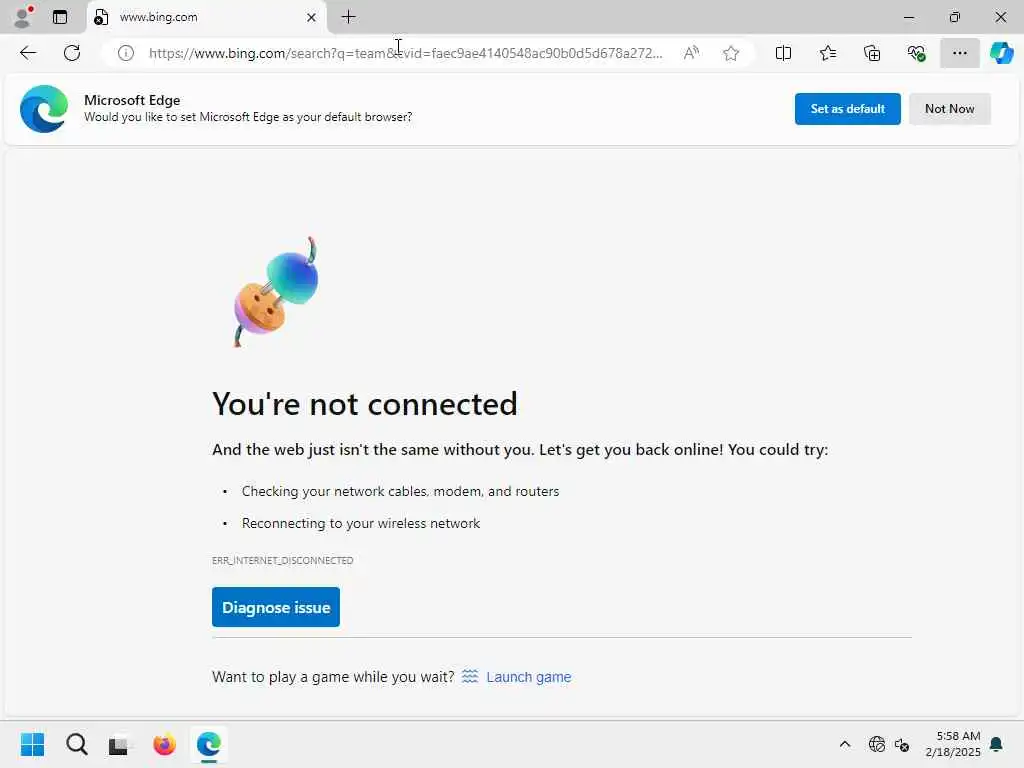Click the Diagnose issue button

(276, 607)
